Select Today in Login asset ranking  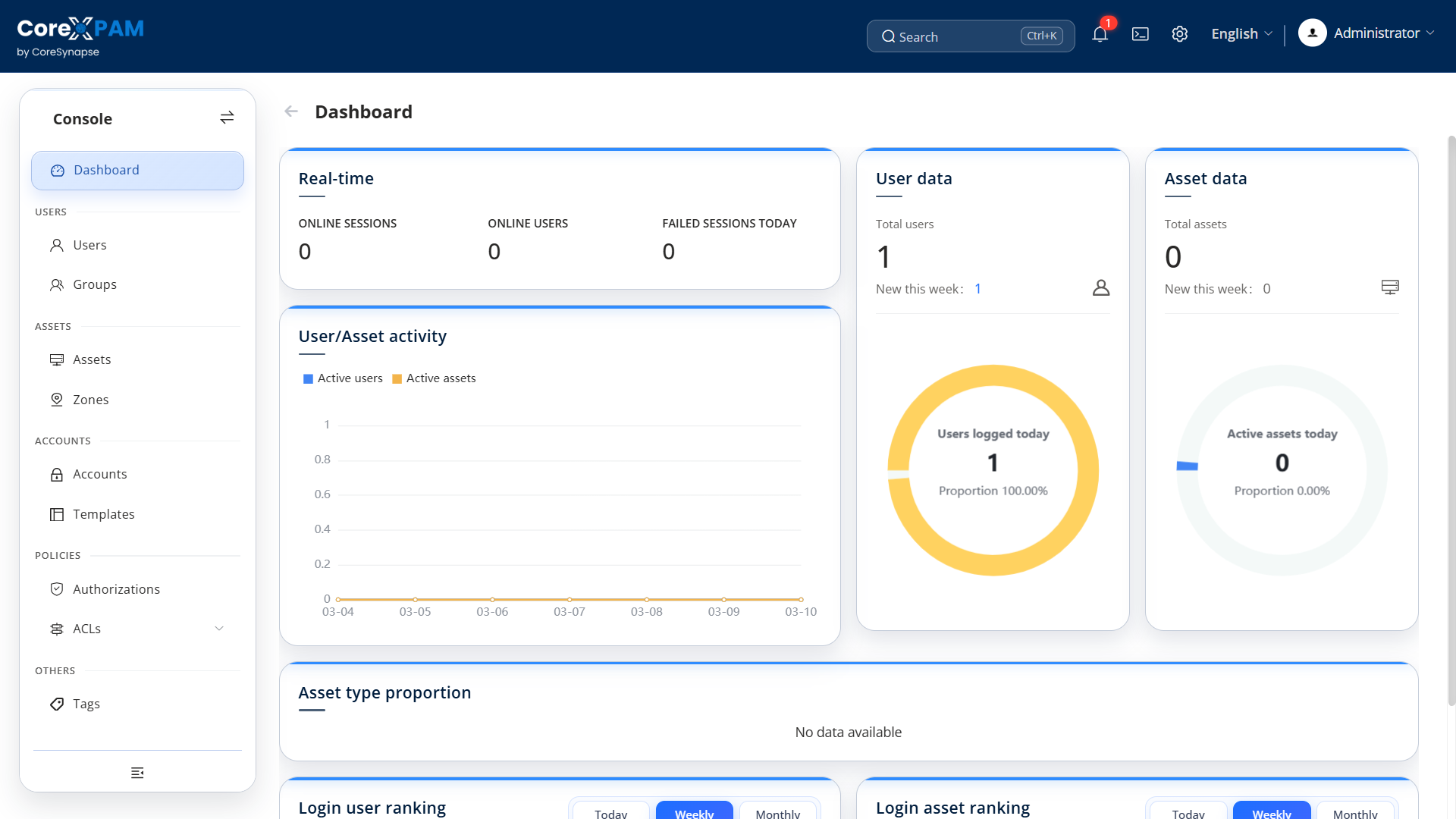[1188, 810]
